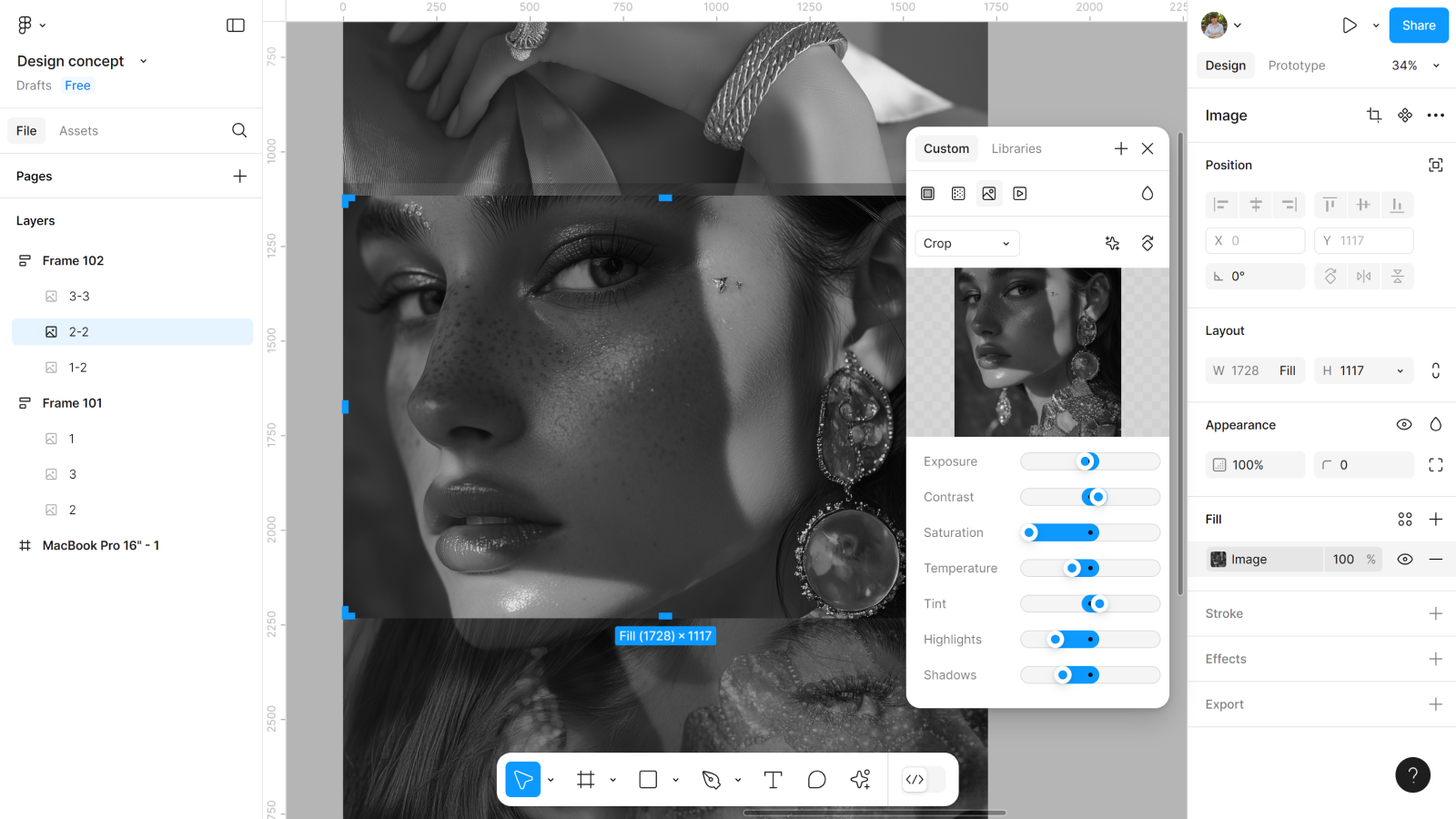
Task: Toggle visibility of the Image fill
Action: tap(1405, 560)
